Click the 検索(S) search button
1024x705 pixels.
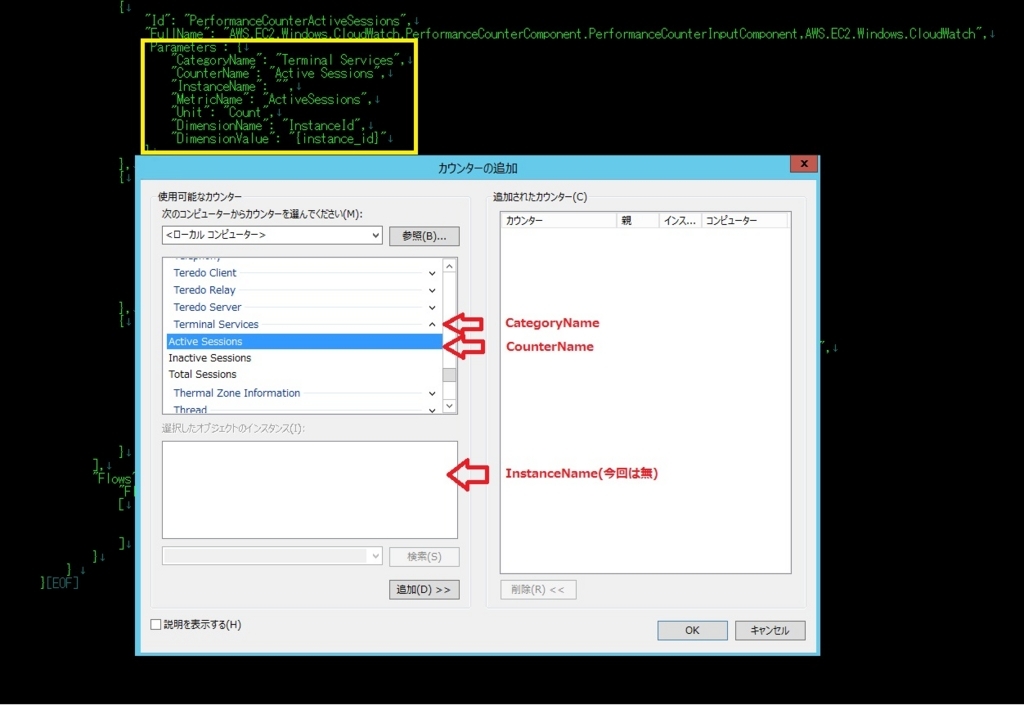click(x=424, y=557)
